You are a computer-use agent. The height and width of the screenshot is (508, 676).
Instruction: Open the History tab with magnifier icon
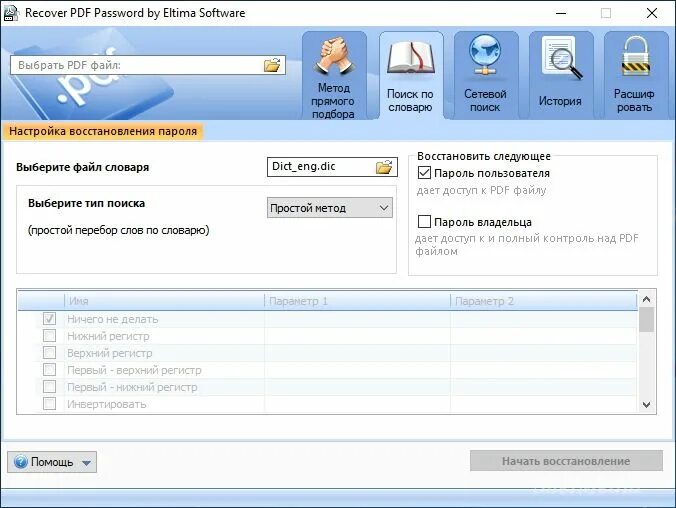point(561,76)
